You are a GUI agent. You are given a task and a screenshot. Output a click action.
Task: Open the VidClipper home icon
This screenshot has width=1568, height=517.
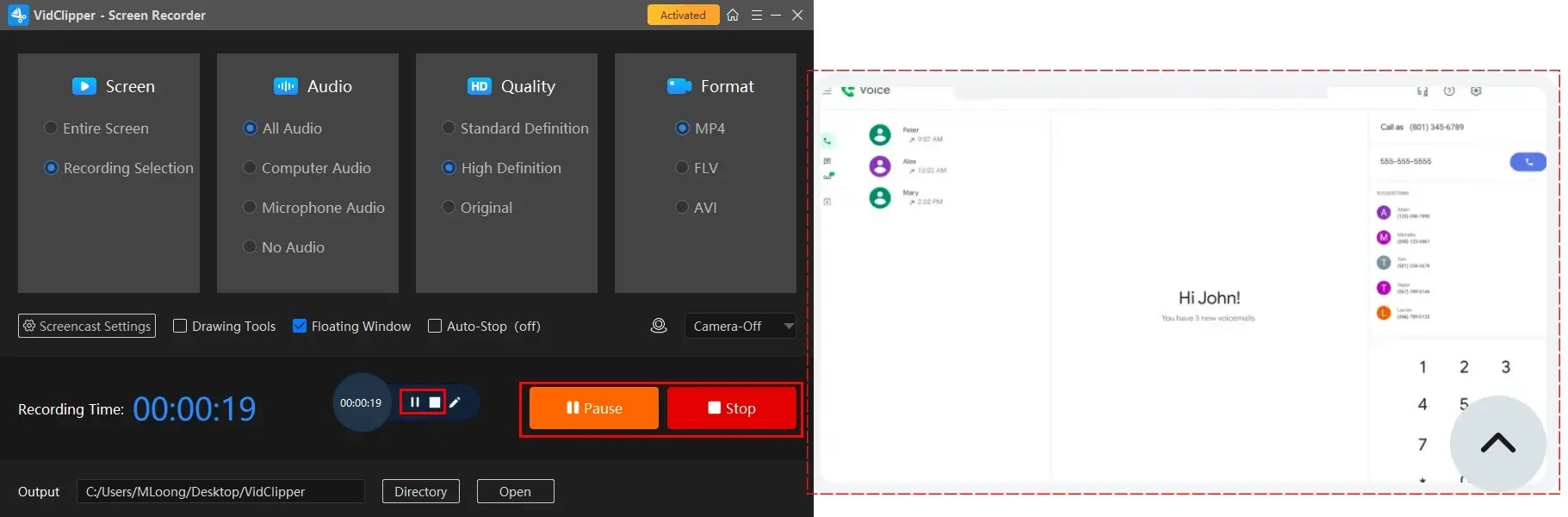coord(733,15)
